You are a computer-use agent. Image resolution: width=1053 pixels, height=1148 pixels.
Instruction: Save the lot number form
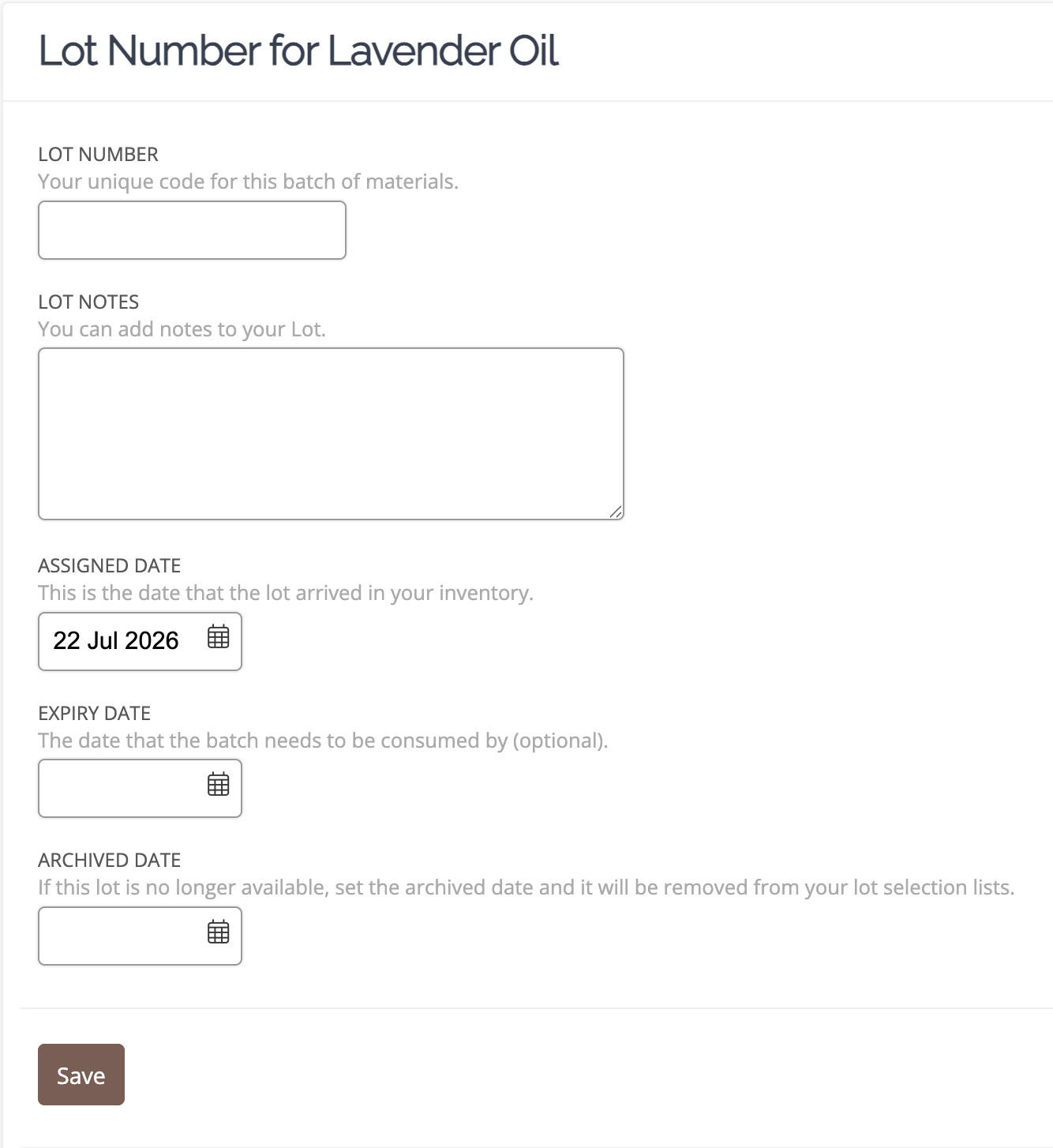coord(81,1075)
